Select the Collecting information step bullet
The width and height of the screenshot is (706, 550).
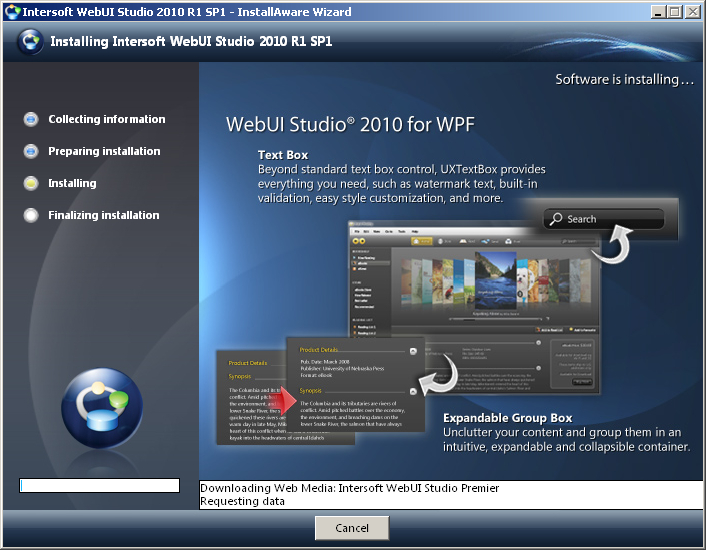pyautogui.click(x=31, y=119)
